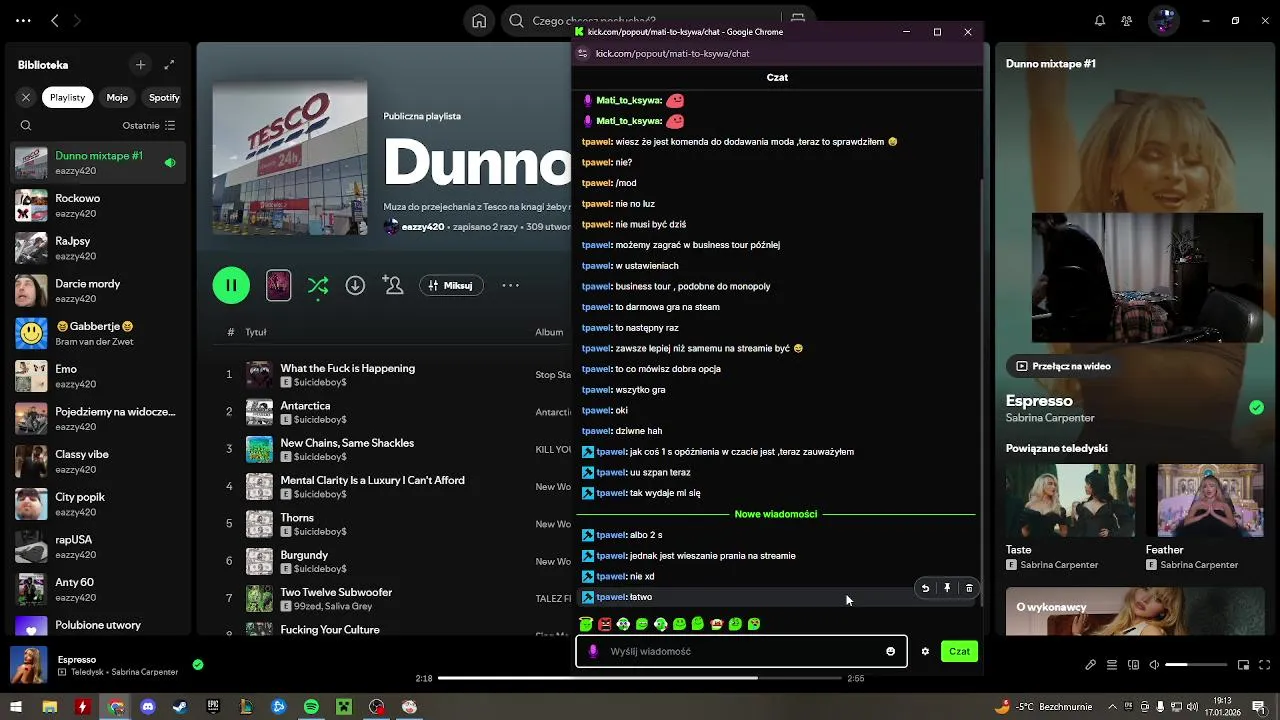
Task: Toggle saved checkmark next to Espresso in now playing bar
Action: point(198,664)
